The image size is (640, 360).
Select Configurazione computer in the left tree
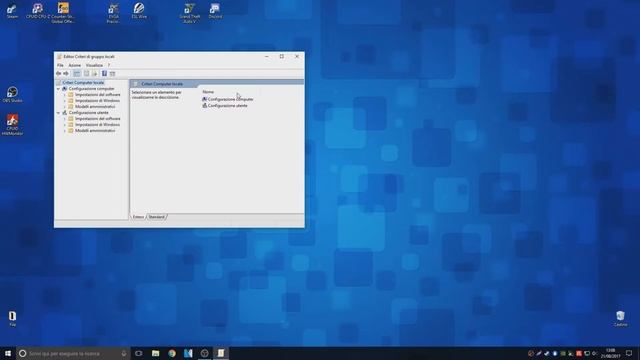(x=91, y=89)
